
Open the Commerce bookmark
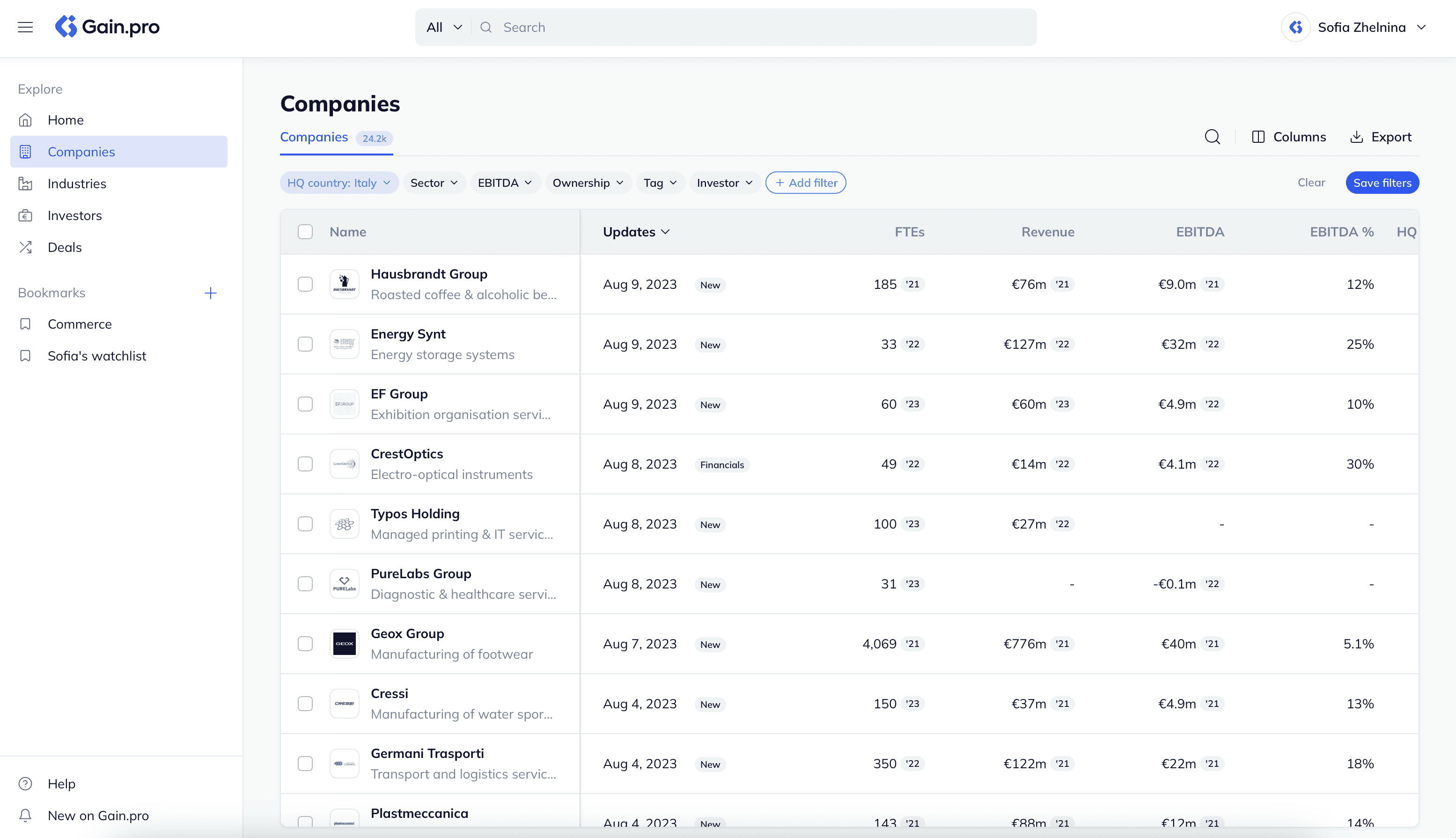[x=118, y=324]
